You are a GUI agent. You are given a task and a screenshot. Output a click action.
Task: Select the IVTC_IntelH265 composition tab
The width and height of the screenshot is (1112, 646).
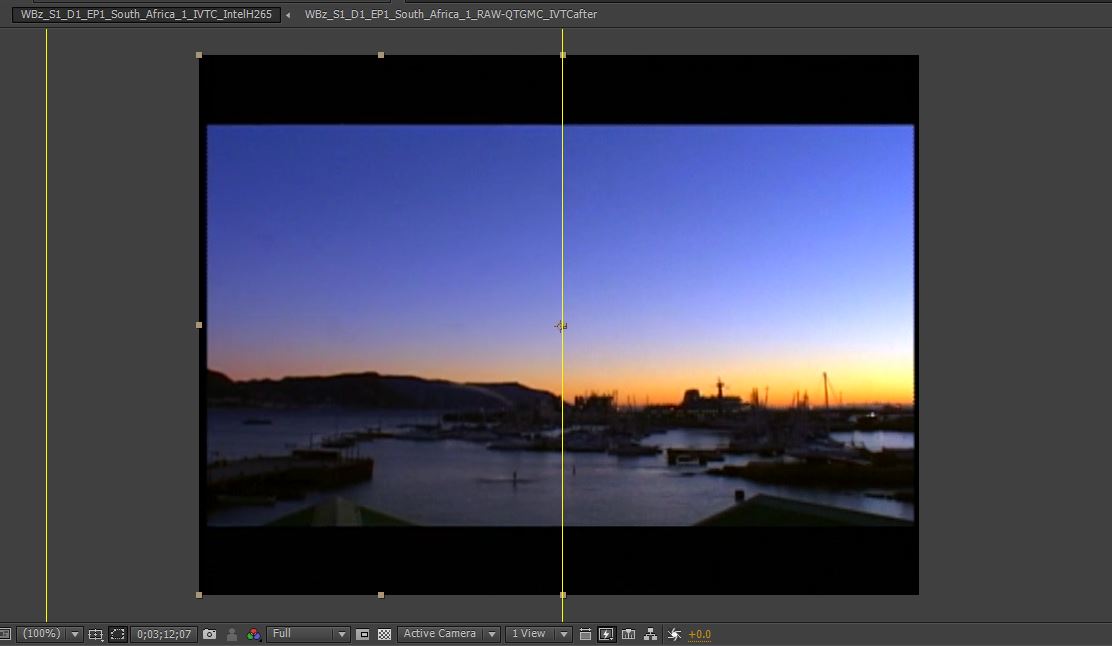pos(146,15)
